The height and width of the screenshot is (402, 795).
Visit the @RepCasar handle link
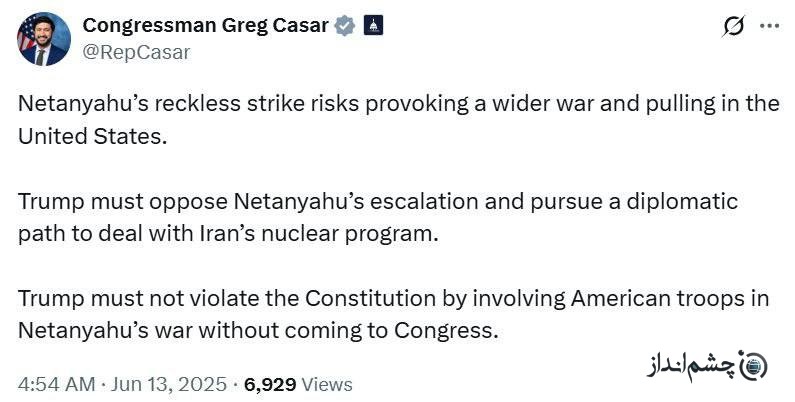tap(136, 52)
